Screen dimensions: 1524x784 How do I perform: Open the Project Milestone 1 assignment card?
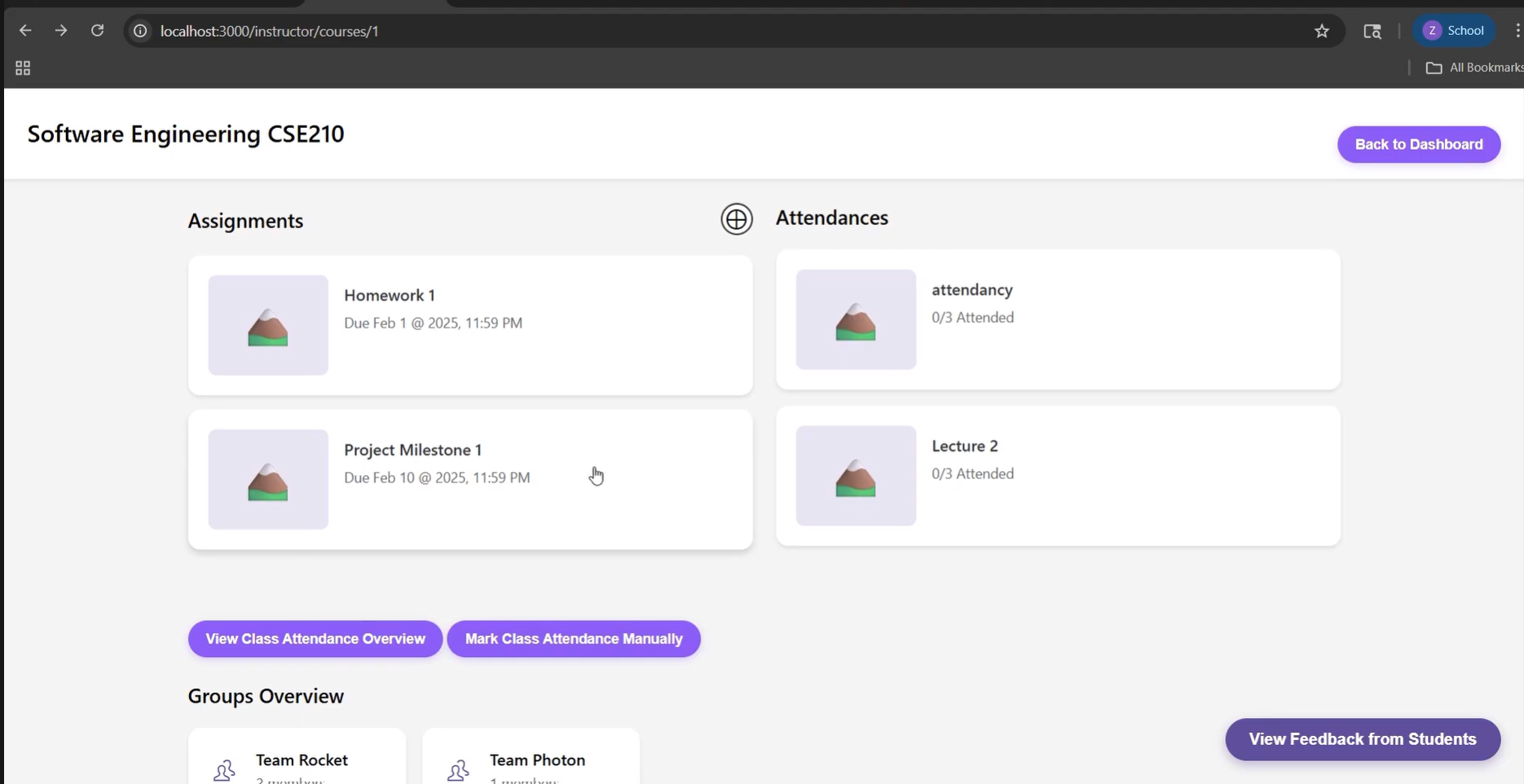[x=470, y=479]
